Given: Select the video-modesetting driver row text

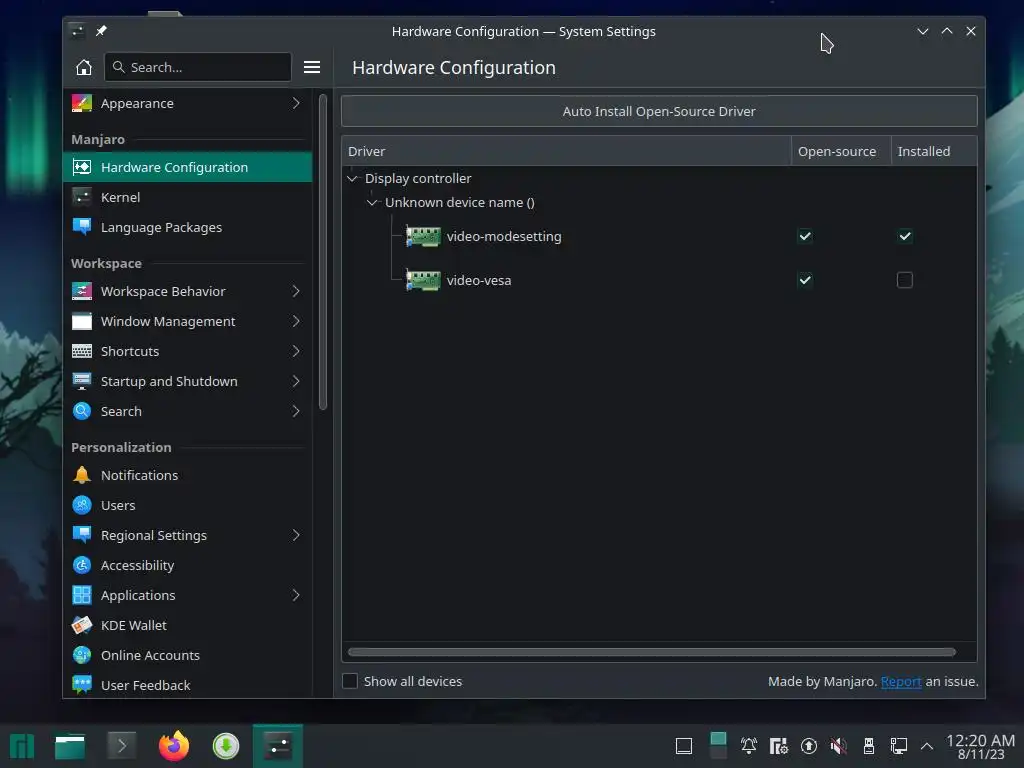Looking at the screenshot, I should [x=504, y=236].
